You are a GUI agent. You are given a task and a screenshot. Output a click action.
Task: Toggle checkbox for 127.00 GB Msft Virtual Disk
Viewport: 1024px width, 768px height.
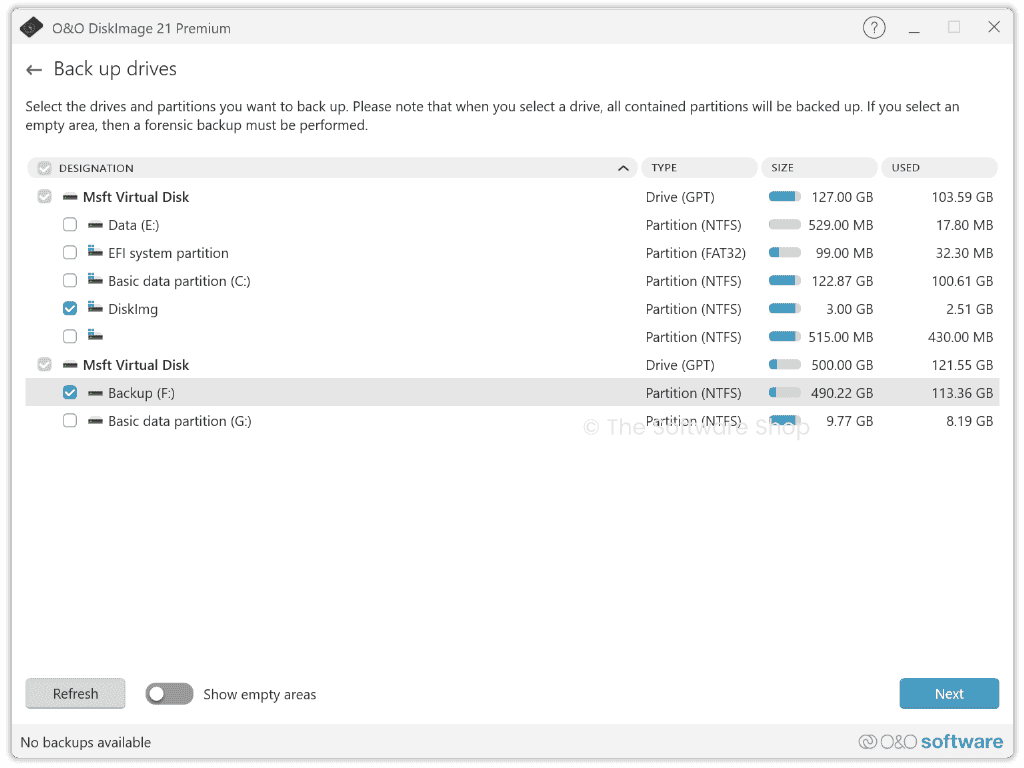44,197
